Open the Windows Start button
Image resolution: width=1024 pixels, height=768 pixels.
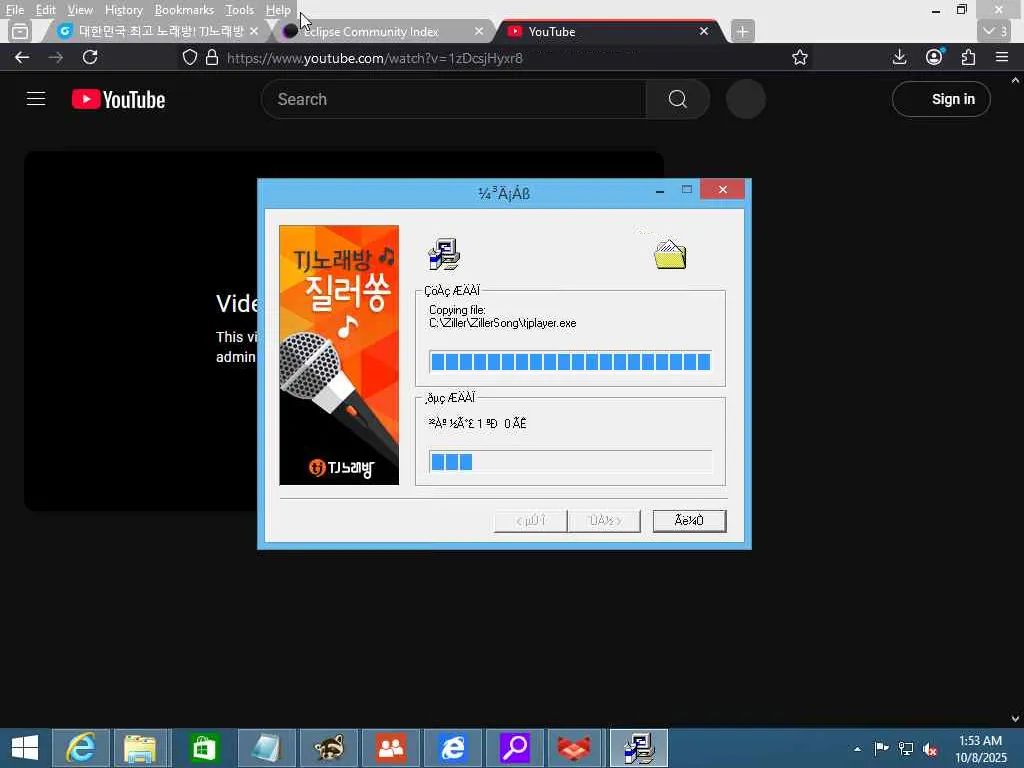(x=25, y=748)
